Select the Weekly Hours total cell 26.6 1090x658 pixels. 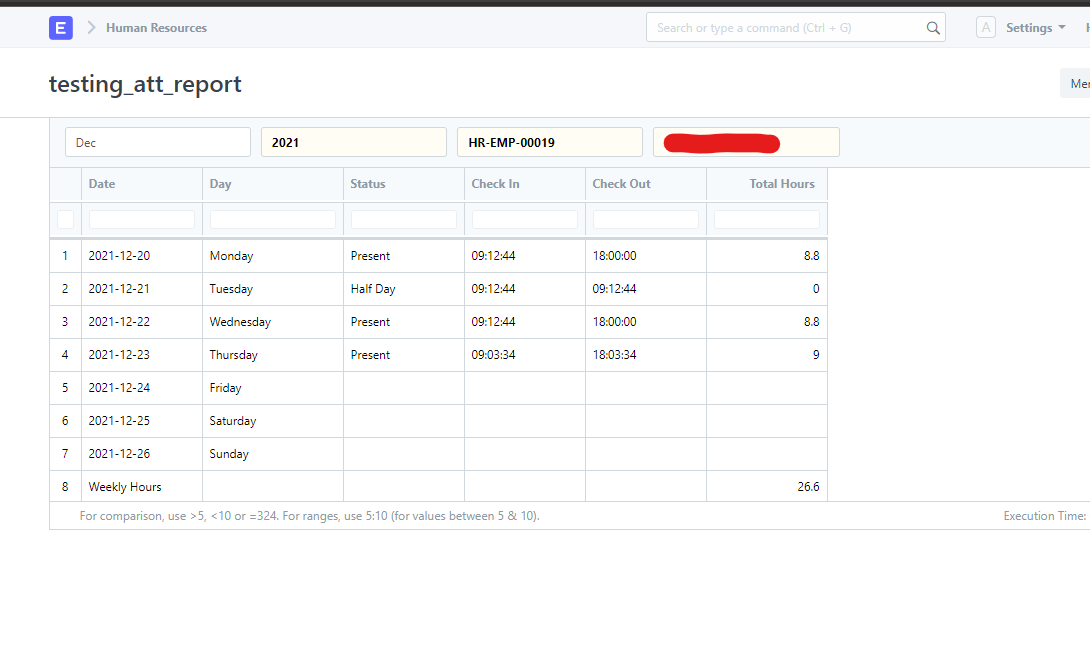[x=808, y=487]
